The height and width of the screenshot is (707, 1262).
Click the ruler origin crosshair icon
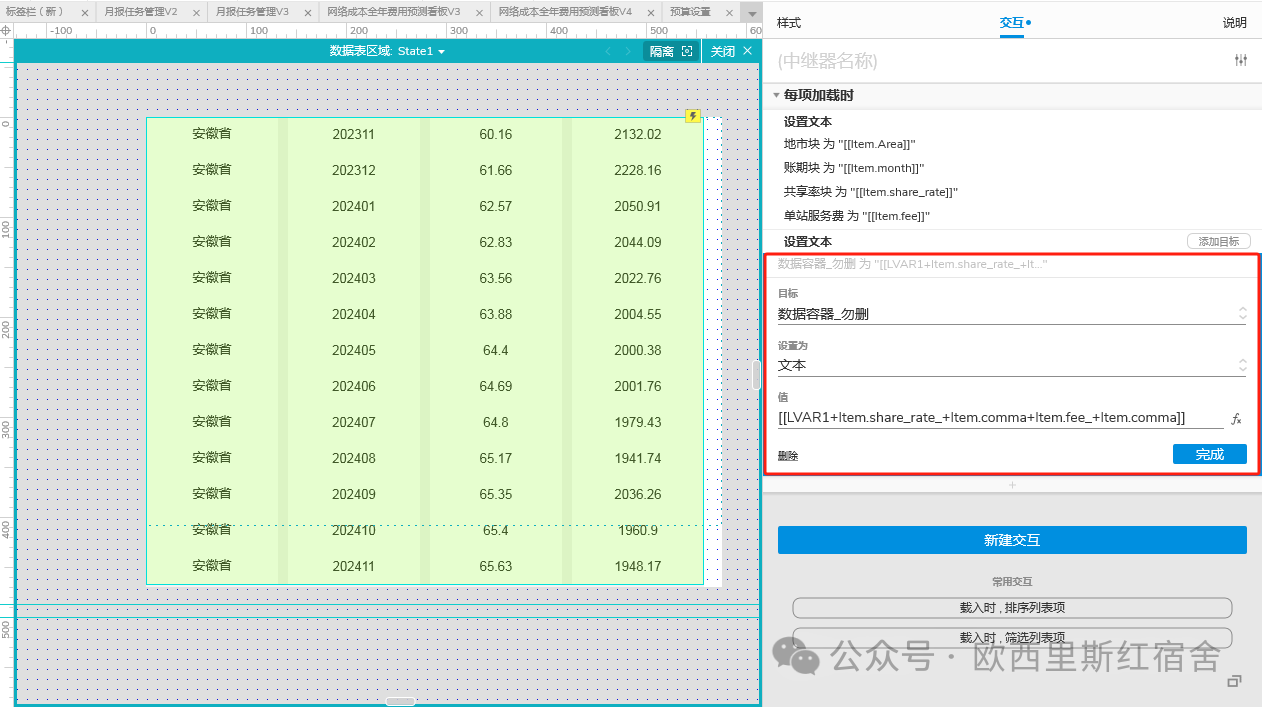(x=7, y=31)
